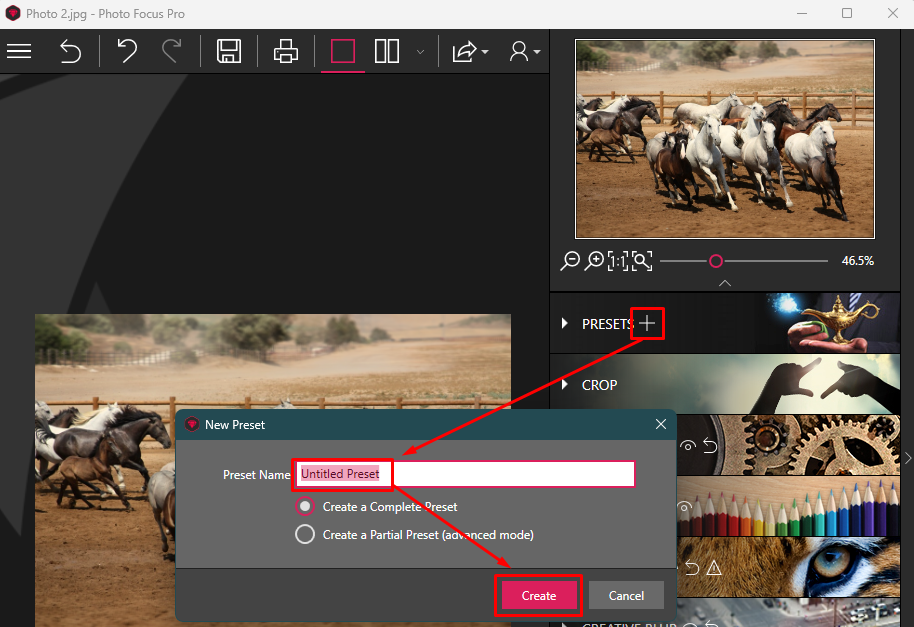The height and width of the screenshot is (627, 914).
Task: Reset the gears panel with its undo arrow
Action: point(710,446)
